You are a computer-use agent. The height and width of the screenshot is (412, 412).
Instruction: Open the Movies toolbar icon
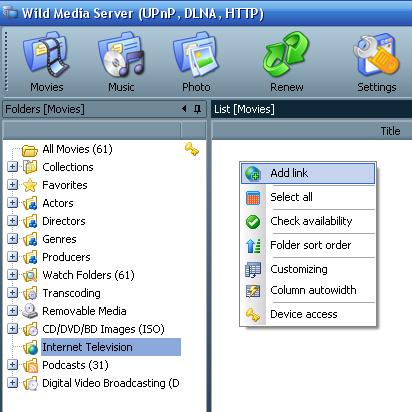click(x=46, y=54)
